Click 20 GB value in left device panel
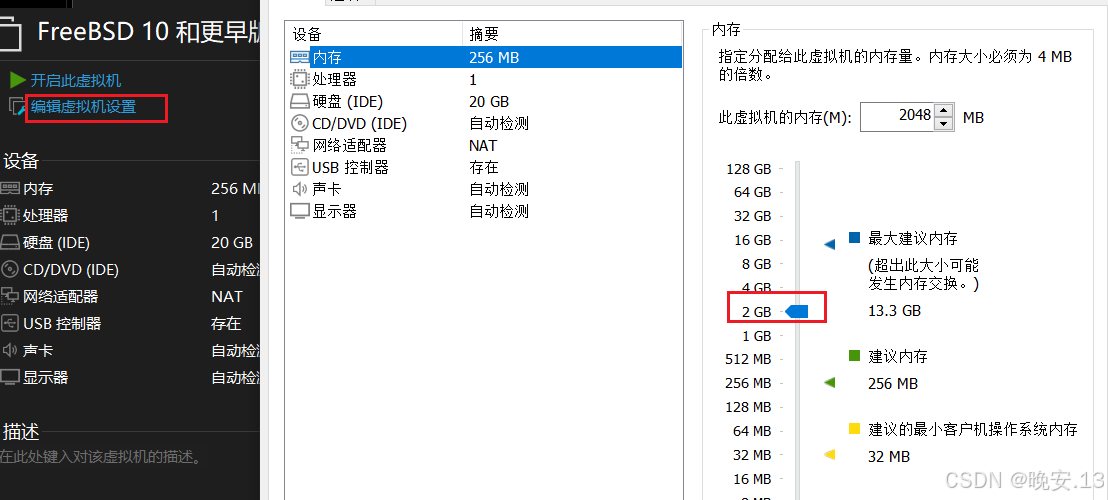Image resolution: width=1108 pixels, height=500 pixels. [x=232, y=243]
